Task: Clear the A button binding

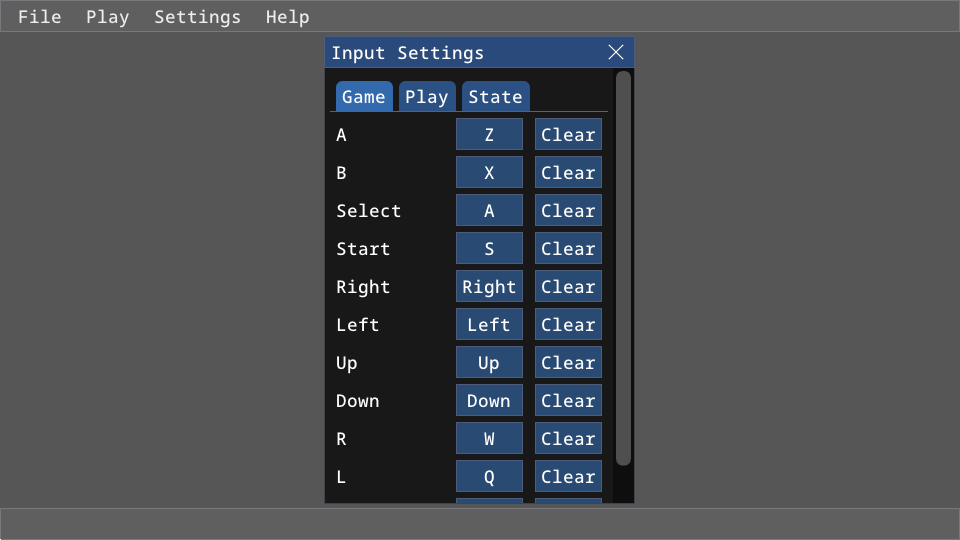Action: [568, 135]
